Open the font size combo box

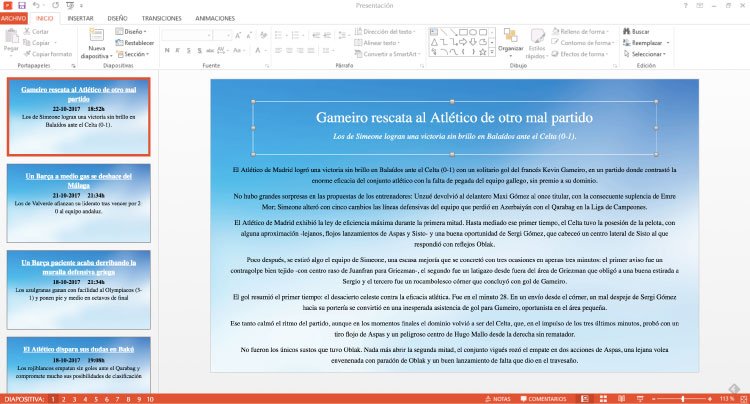[223, 36]
